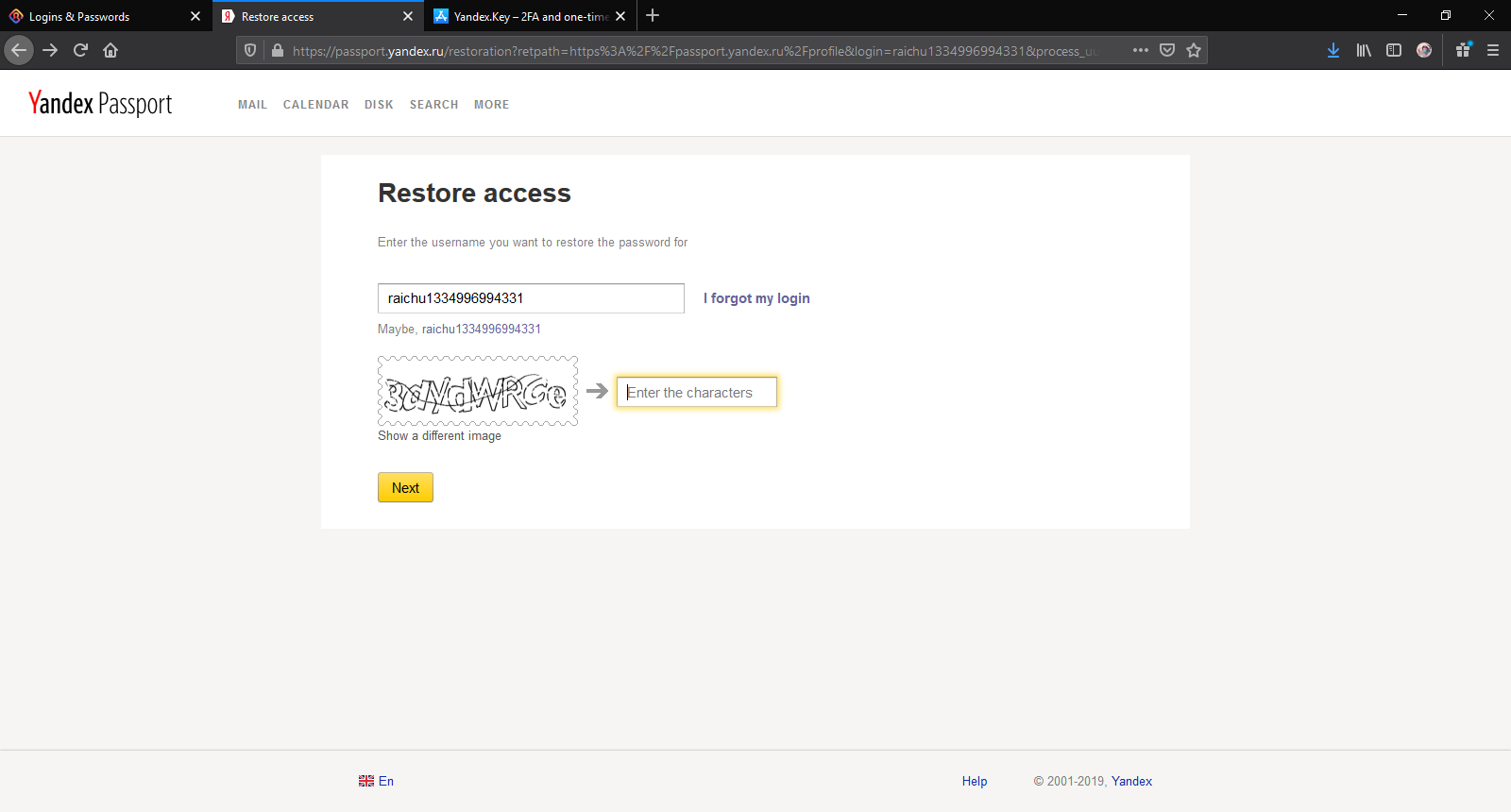
Task: Open the browser home page
Action: (110, 50)
